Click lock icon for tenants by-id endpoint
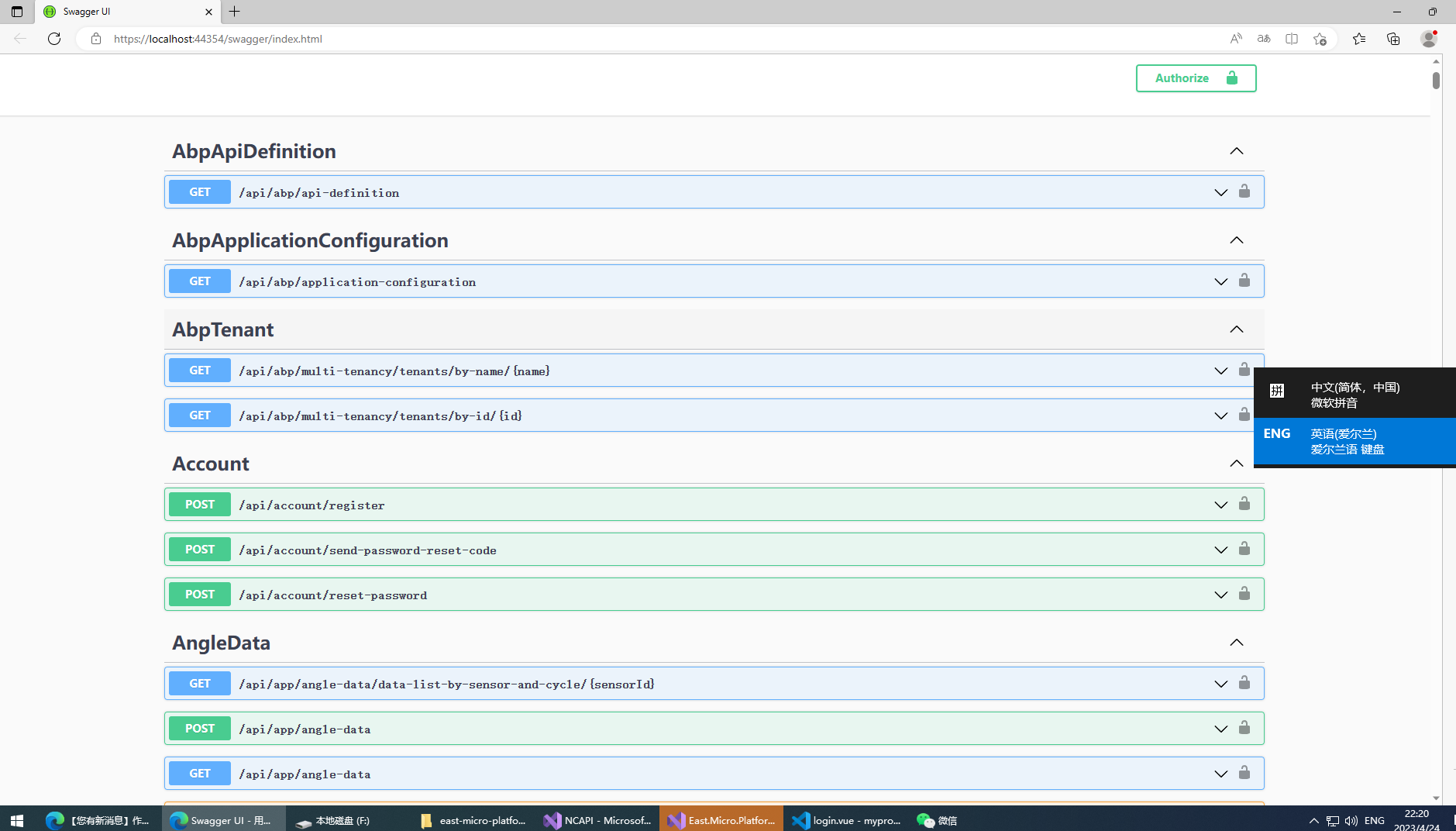 tap(1244, 415)
